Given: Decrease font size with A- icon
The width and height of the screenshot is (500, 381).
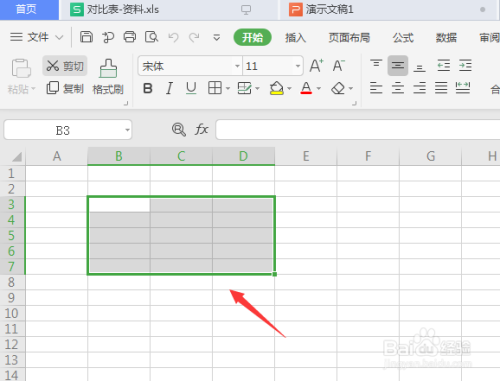Looking at the screenshot, I should 338,66.
